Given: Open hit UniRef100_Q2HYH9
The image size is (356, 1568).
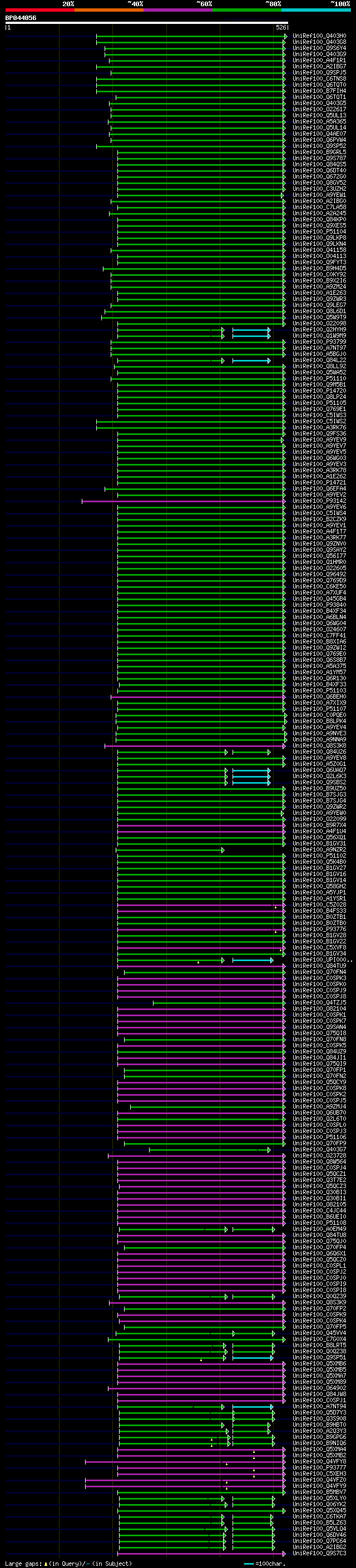Looking at the screenshot, I should pyautogui.click(x=319, y=329).
